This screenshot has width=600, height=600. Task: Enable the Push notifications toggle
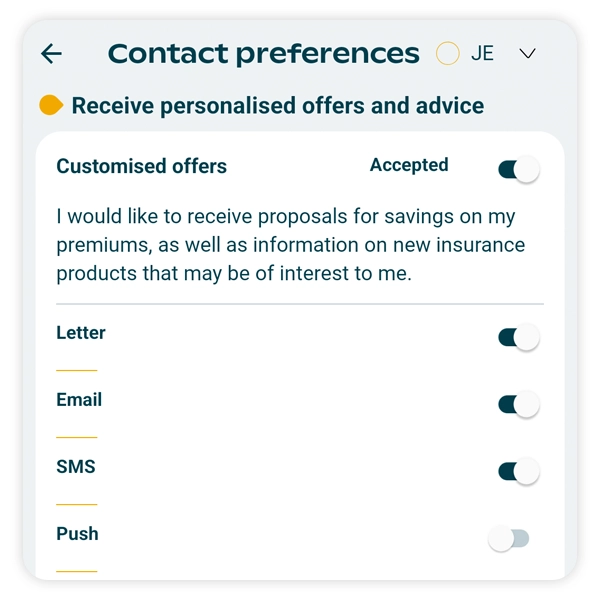508,540
